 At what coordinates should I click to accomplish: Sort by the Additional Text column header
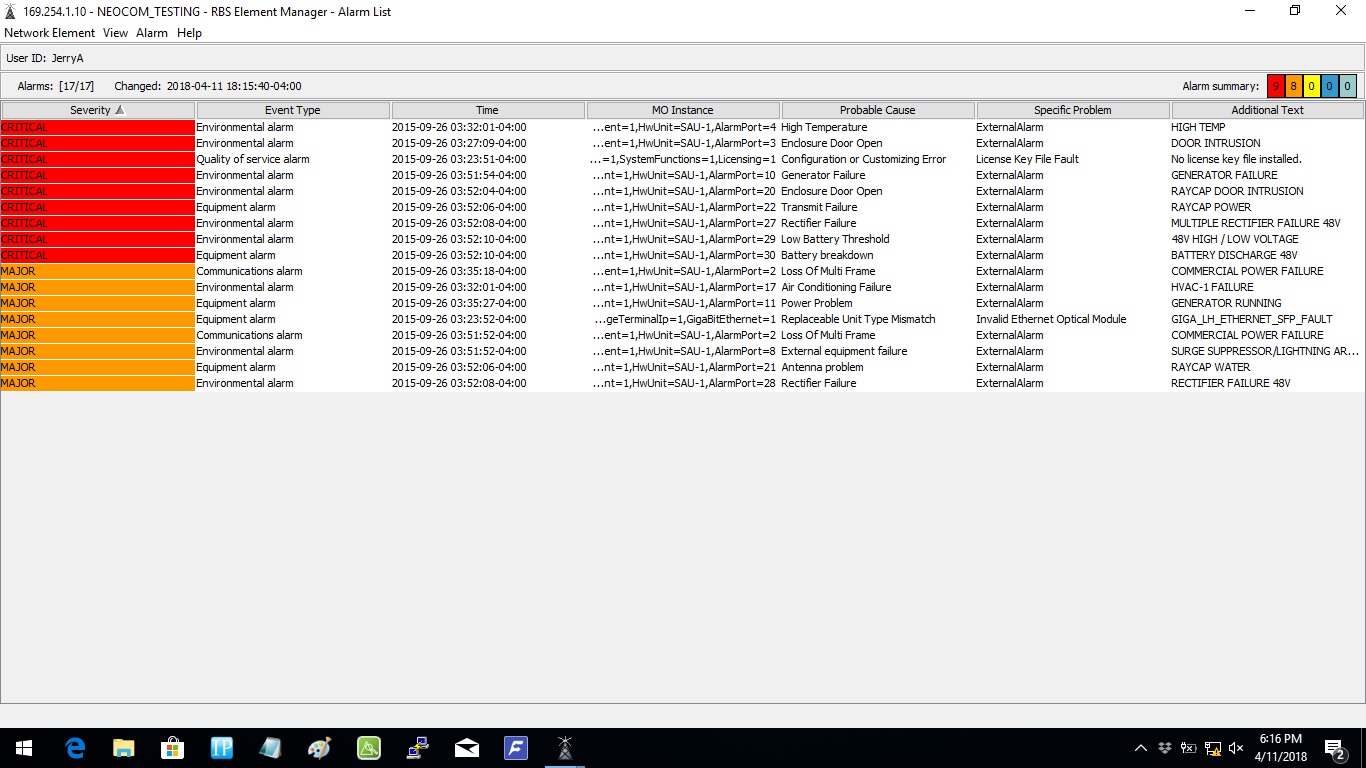tap(1268, 110)
